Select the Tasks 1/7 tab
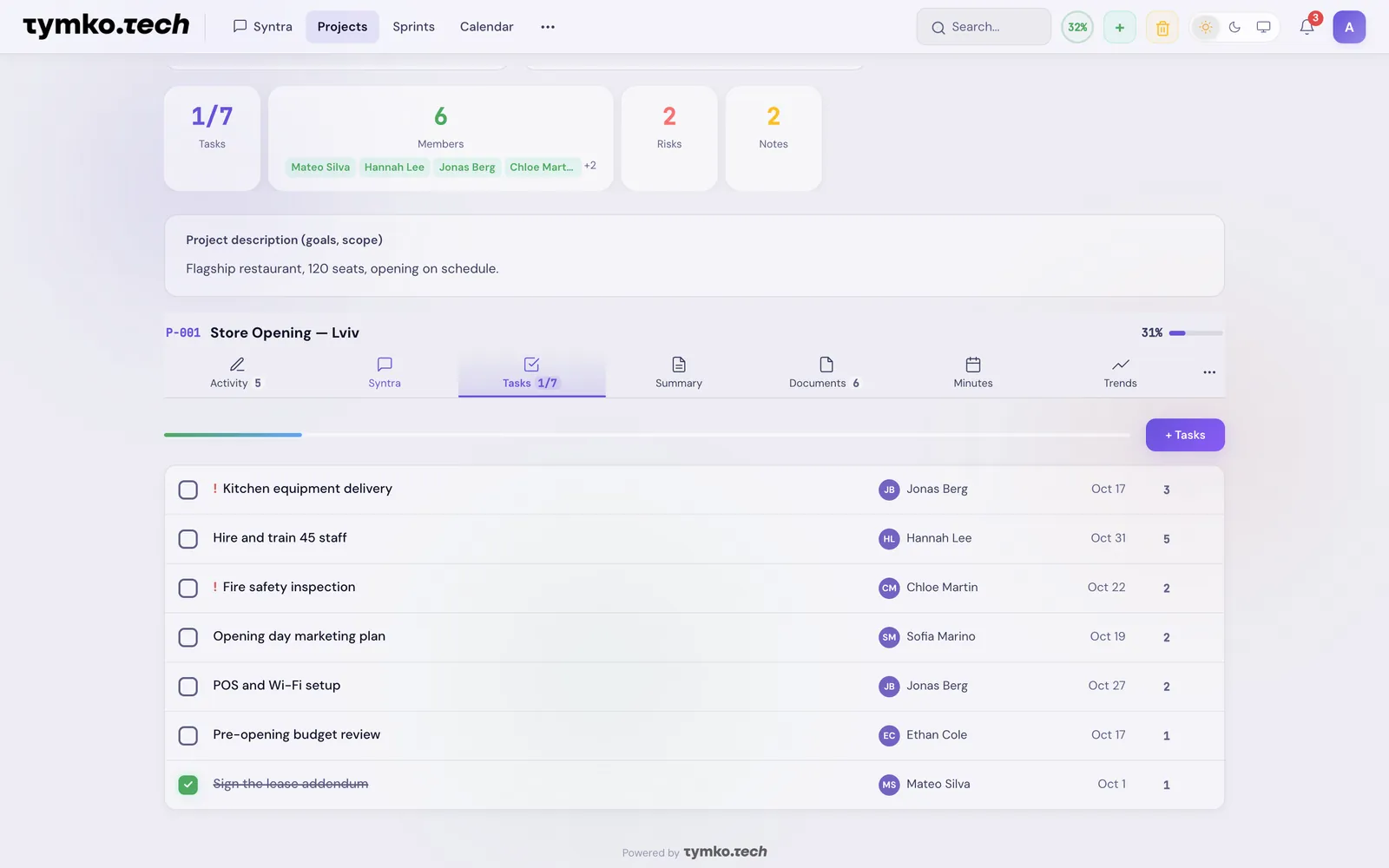The height and width of the screenshot is (868, 1389). pyautogui.click(x=531, y=373)
